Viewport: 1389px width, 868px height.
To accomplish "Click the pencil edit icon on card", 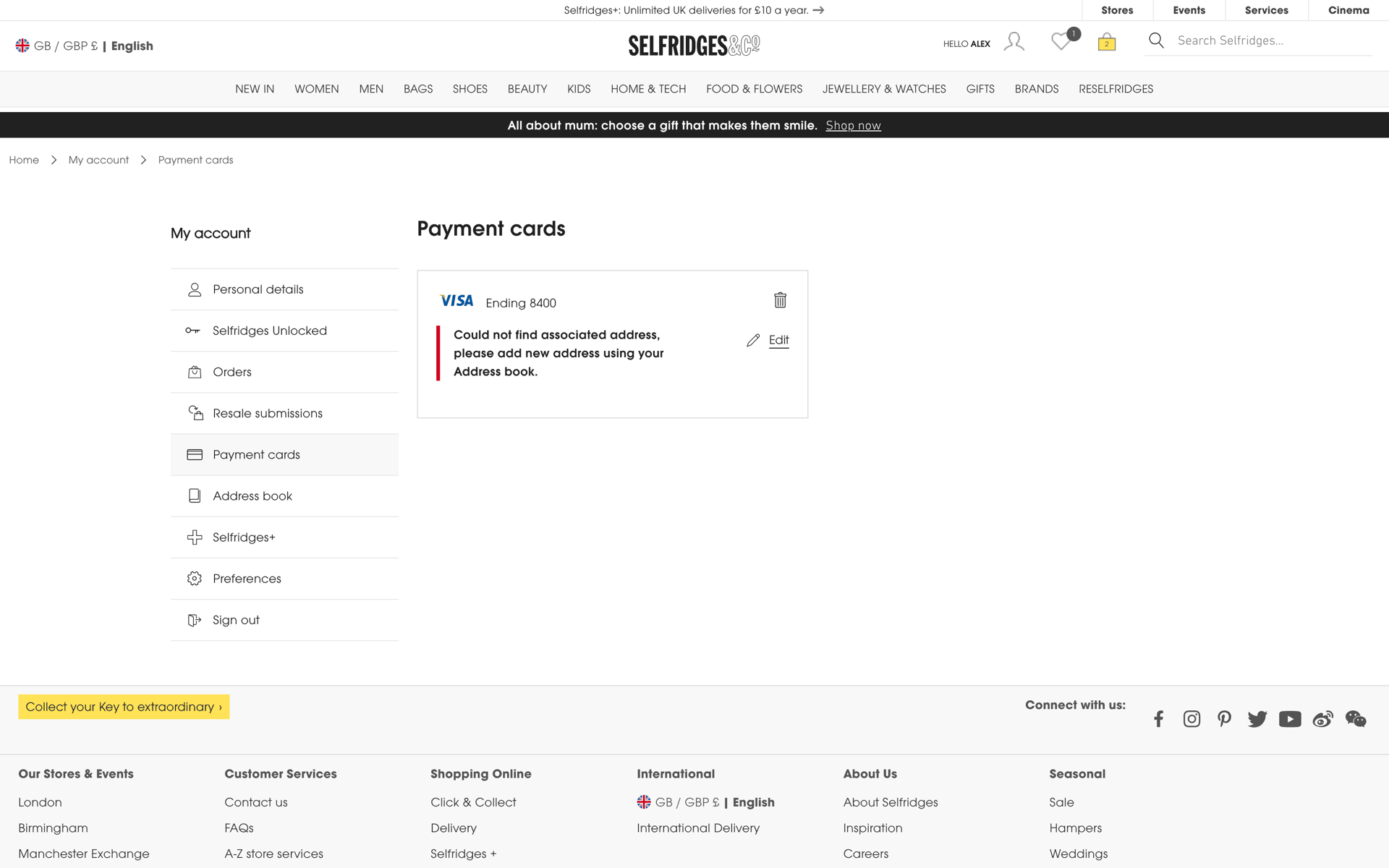I will point(753,340).
